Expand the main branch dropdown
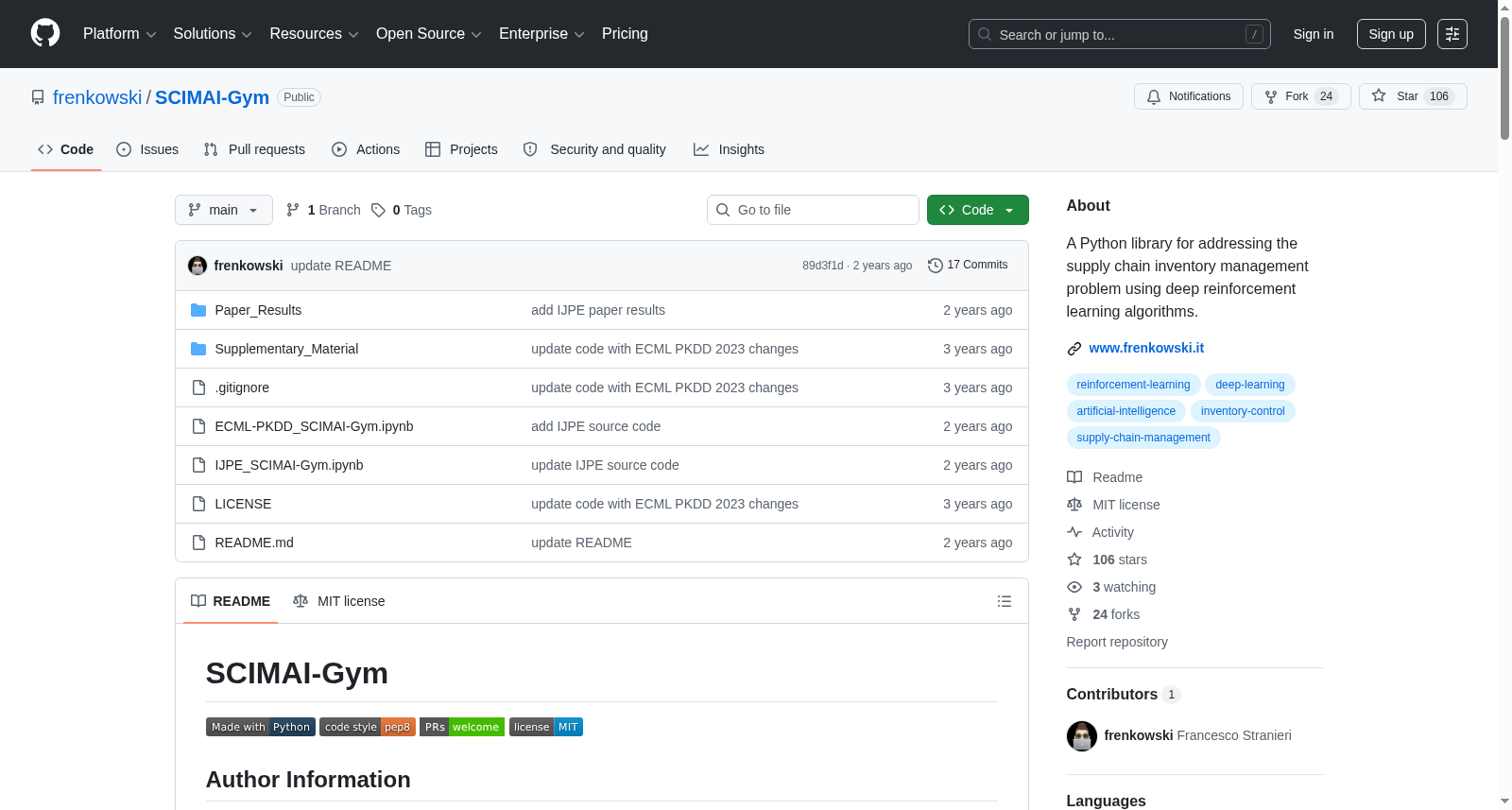 (224, 210)
